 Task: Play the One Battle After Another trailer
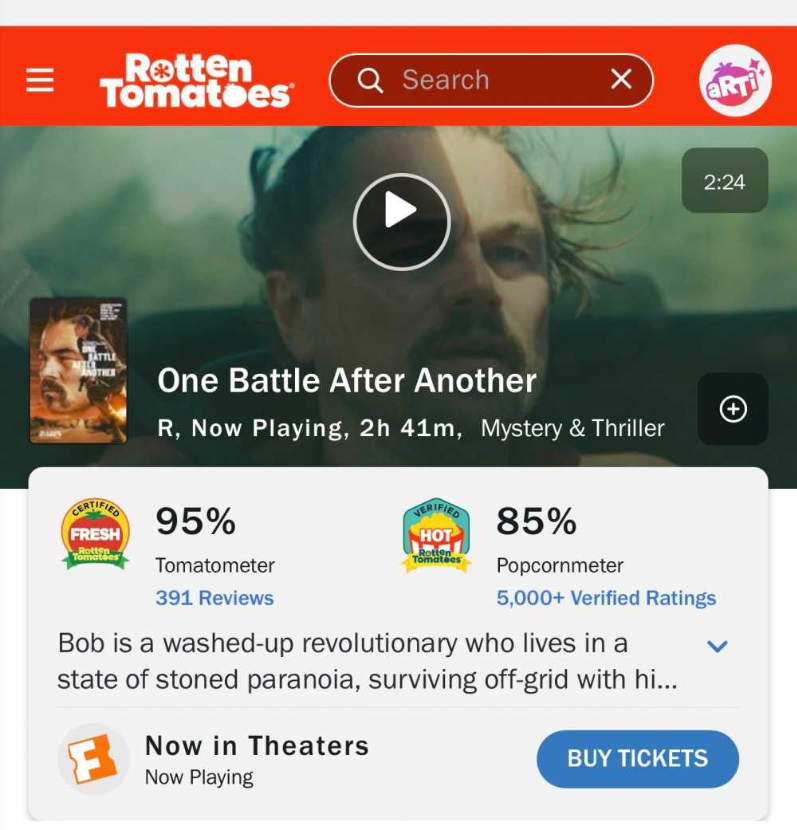(402, 222)
